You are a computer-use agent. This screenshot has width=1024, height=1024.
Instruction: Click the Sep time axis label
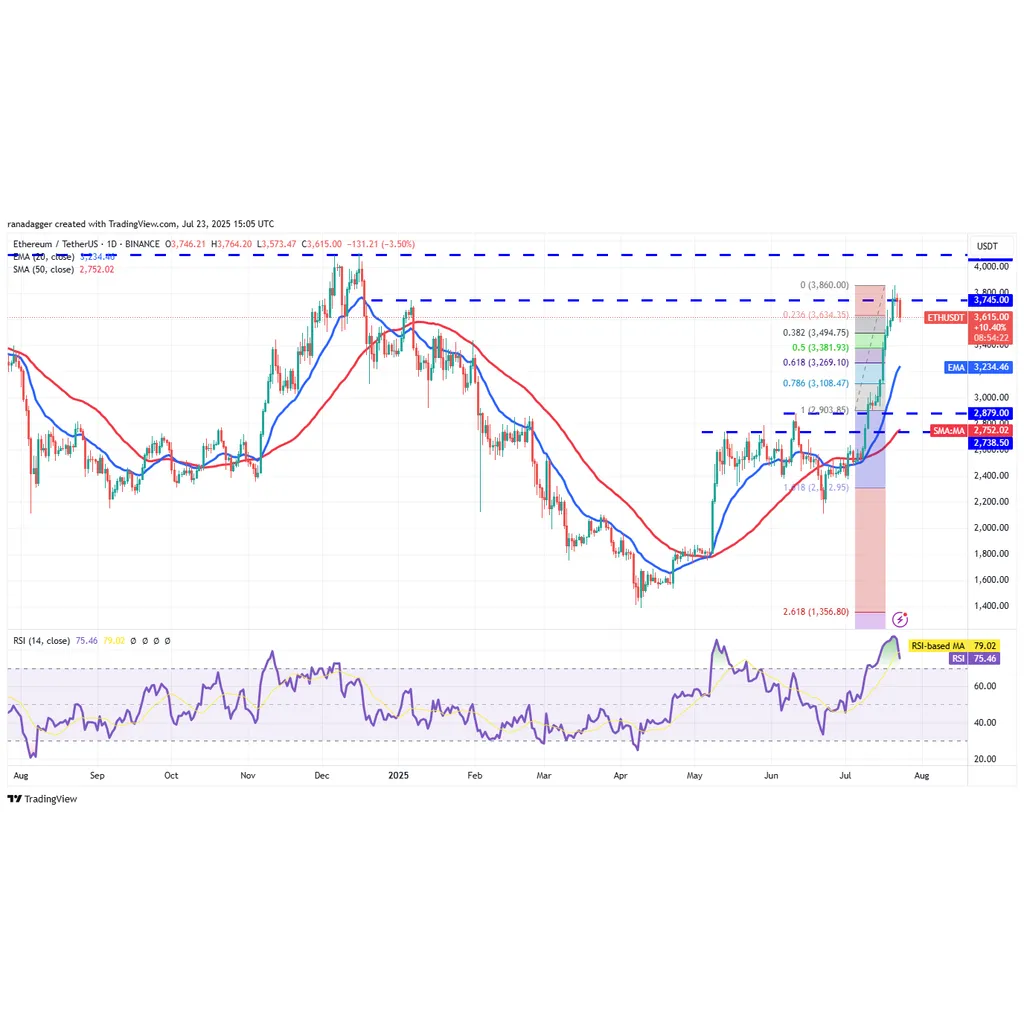point(97,776)
